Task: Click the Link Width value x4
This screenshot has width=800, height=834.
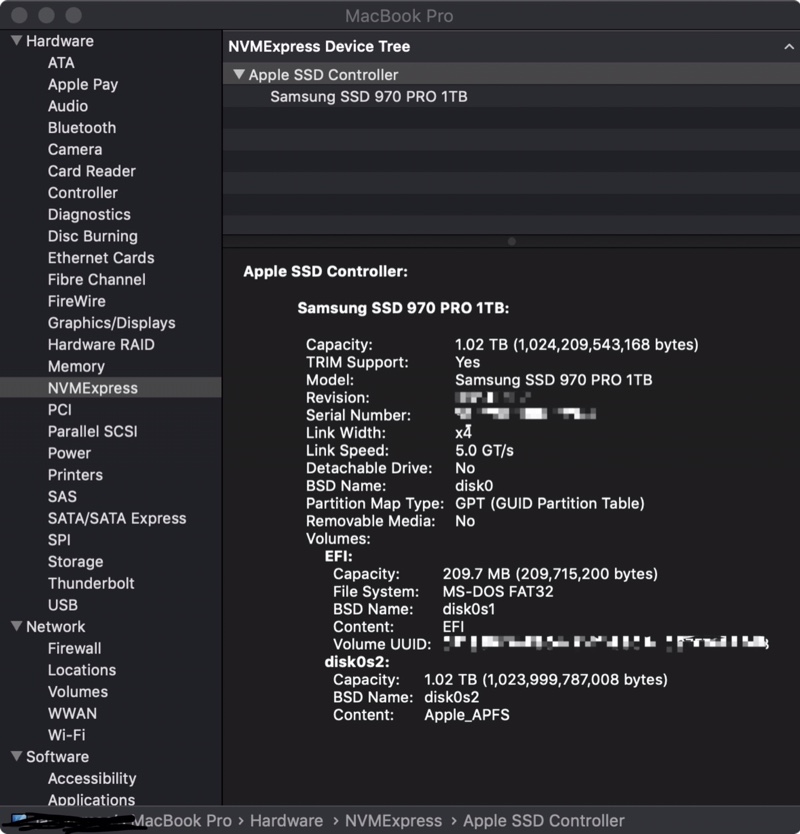Action: tap(463, 432)
